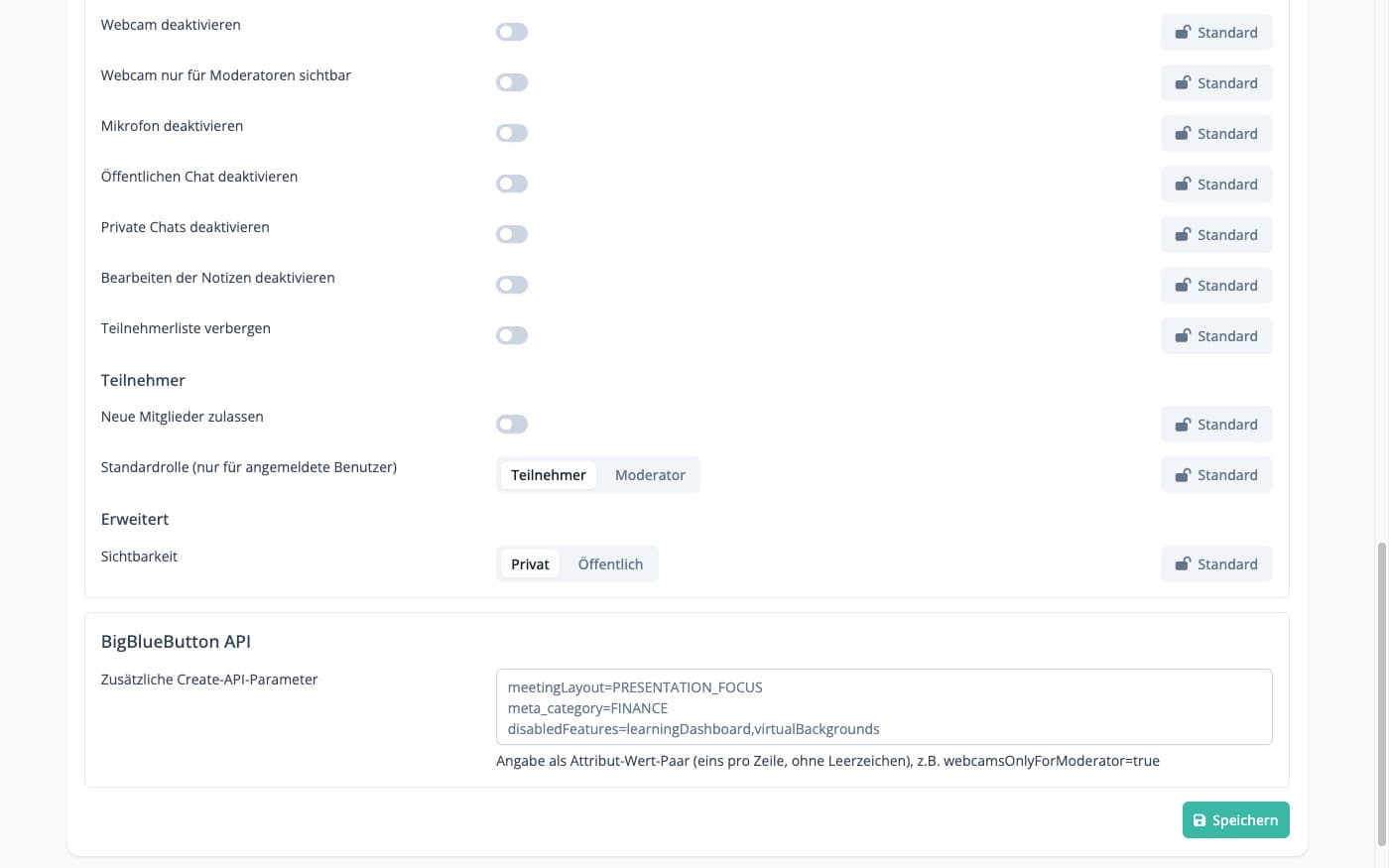Select Moderator as the default role

click(x=650, y=475)
